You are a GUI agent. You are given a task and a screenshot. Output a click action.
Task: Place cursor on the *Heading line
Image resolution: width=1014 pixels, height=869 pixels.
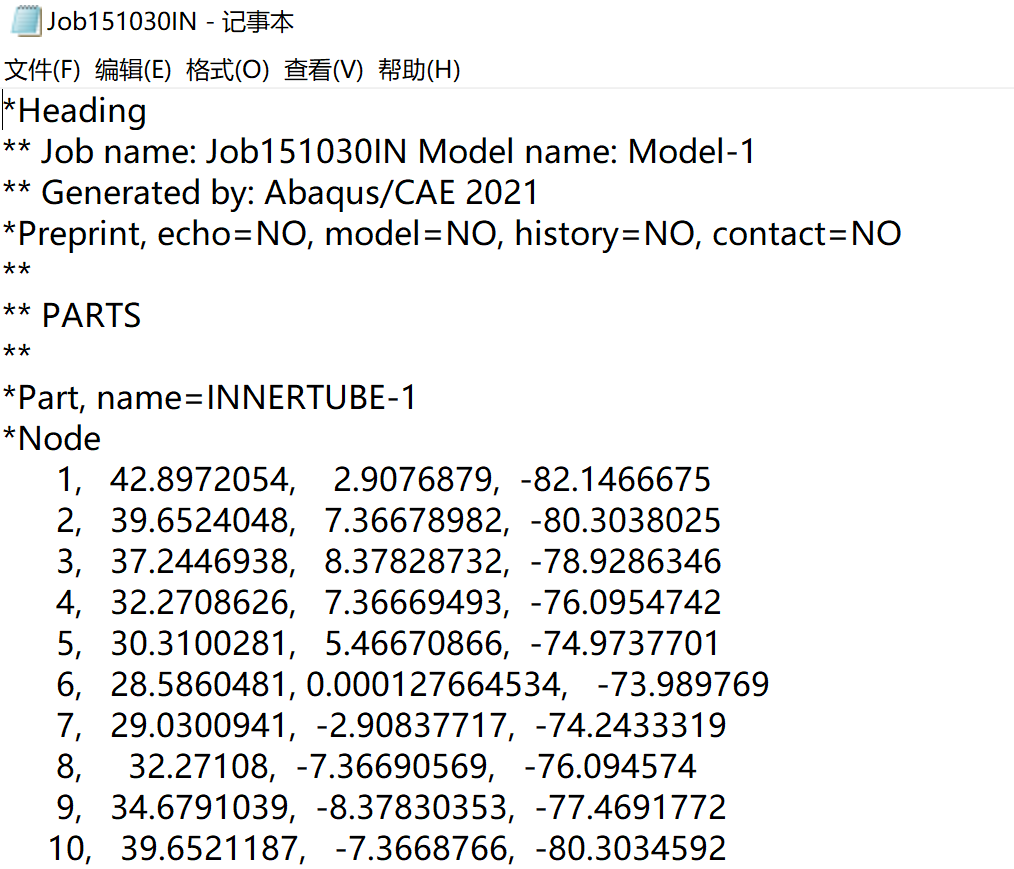[x=75, y=111]
